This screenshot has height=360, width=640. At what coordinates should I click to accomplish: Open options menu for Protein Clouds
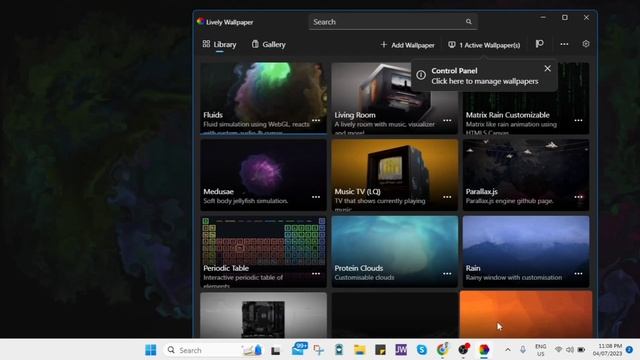[x=447, y=273]
